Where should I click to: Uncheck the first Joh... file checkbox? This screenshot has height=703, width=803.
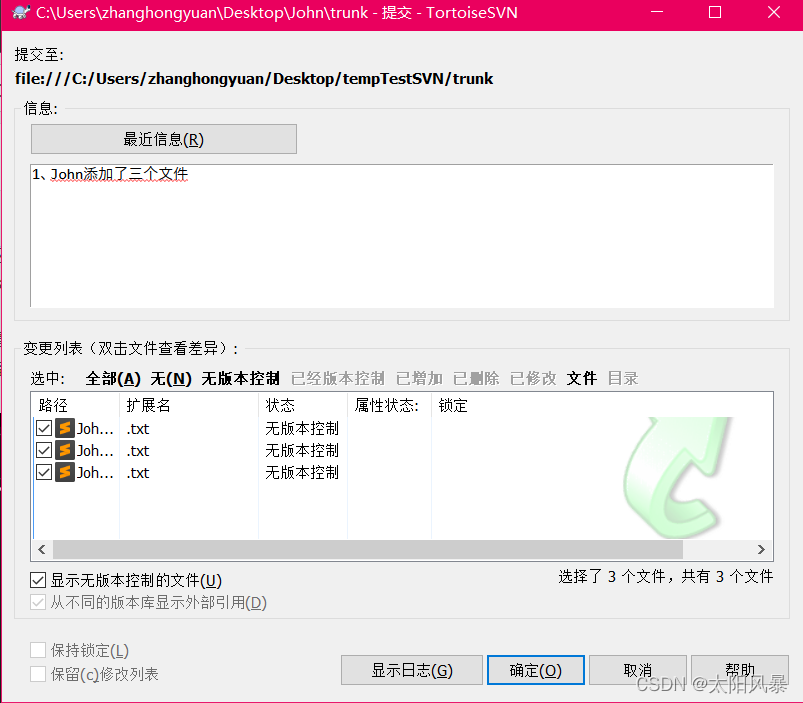click(44, 428)
